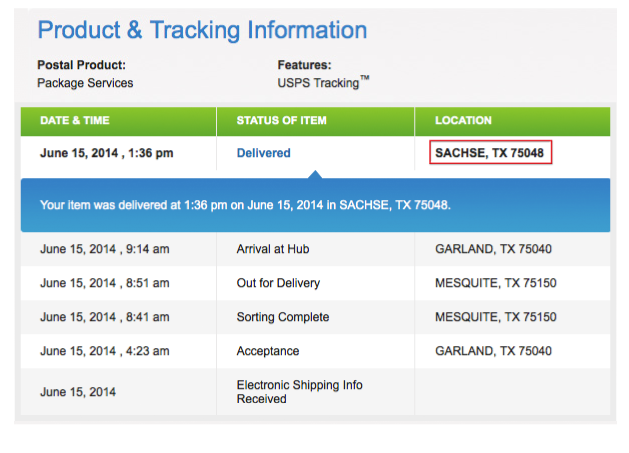This screenshot has height=453, width=629.
Task: Click the Package Services postal product text
Action: click(x=85, y=83)
